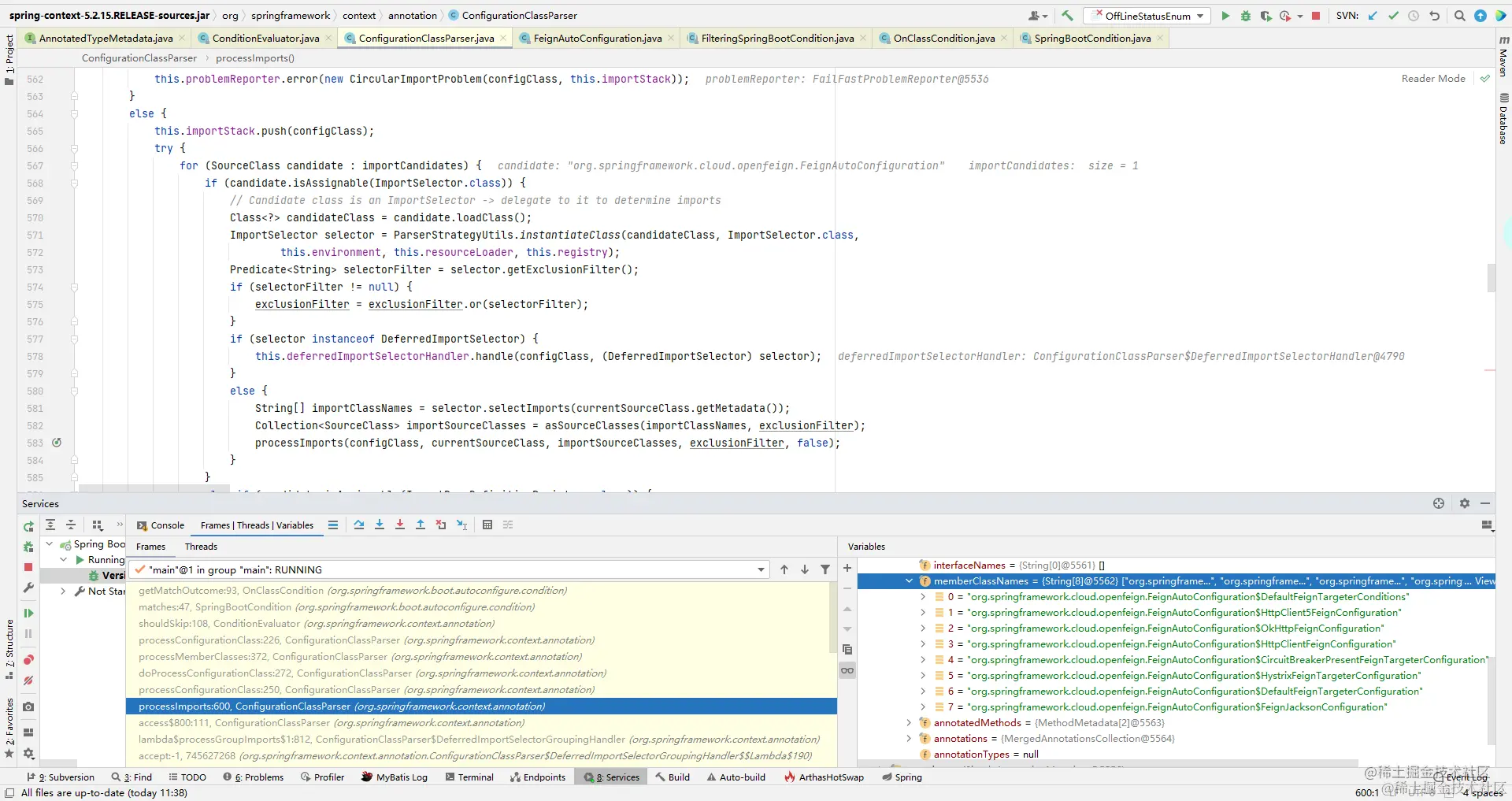The image size is (1512, 801).
Task: Toggle show watches glasses icon
Action: (x=847, y=670)
